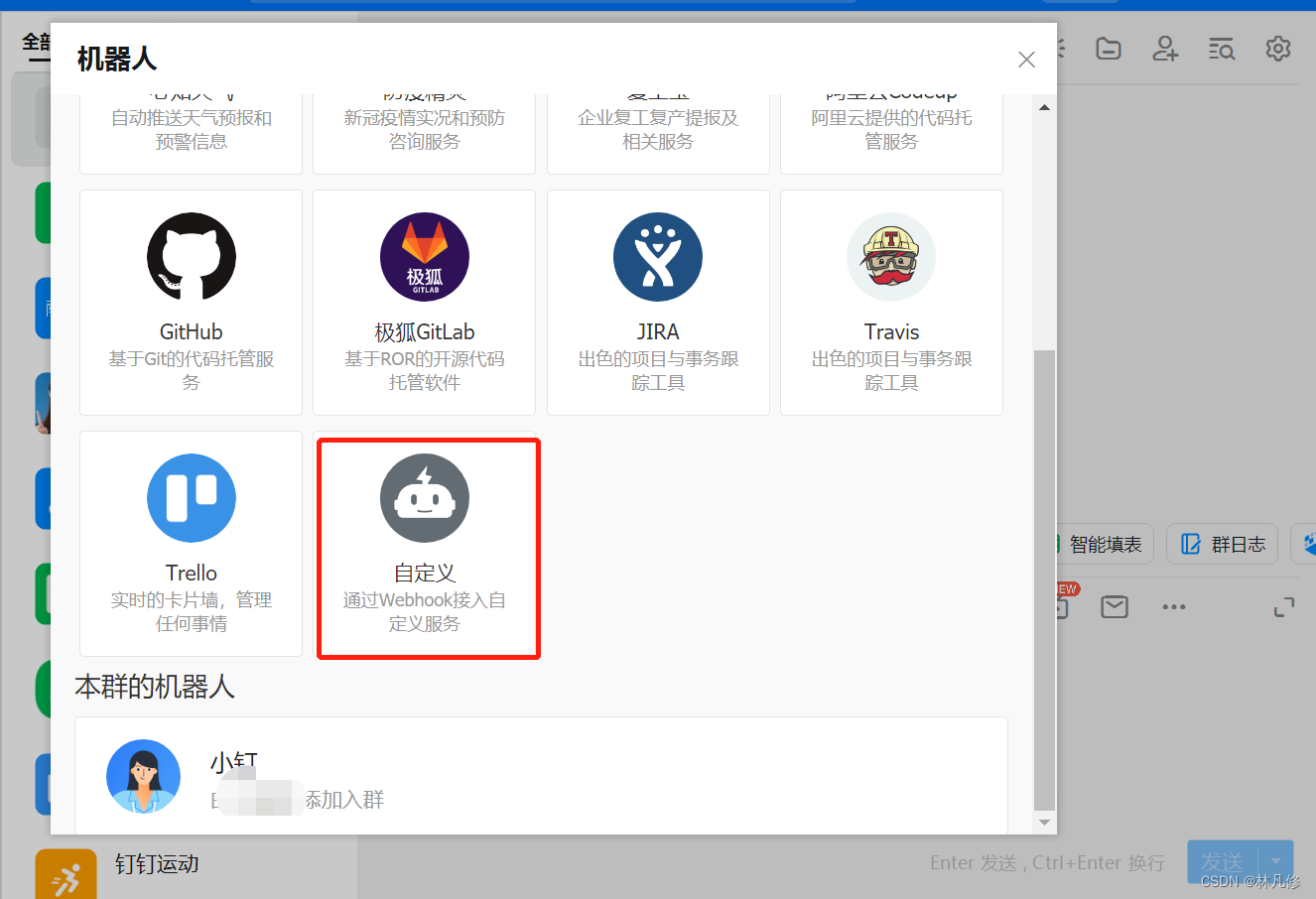Open the folder icon in chat header
Screen dimensions: 1316x899
click(1109, 48)
